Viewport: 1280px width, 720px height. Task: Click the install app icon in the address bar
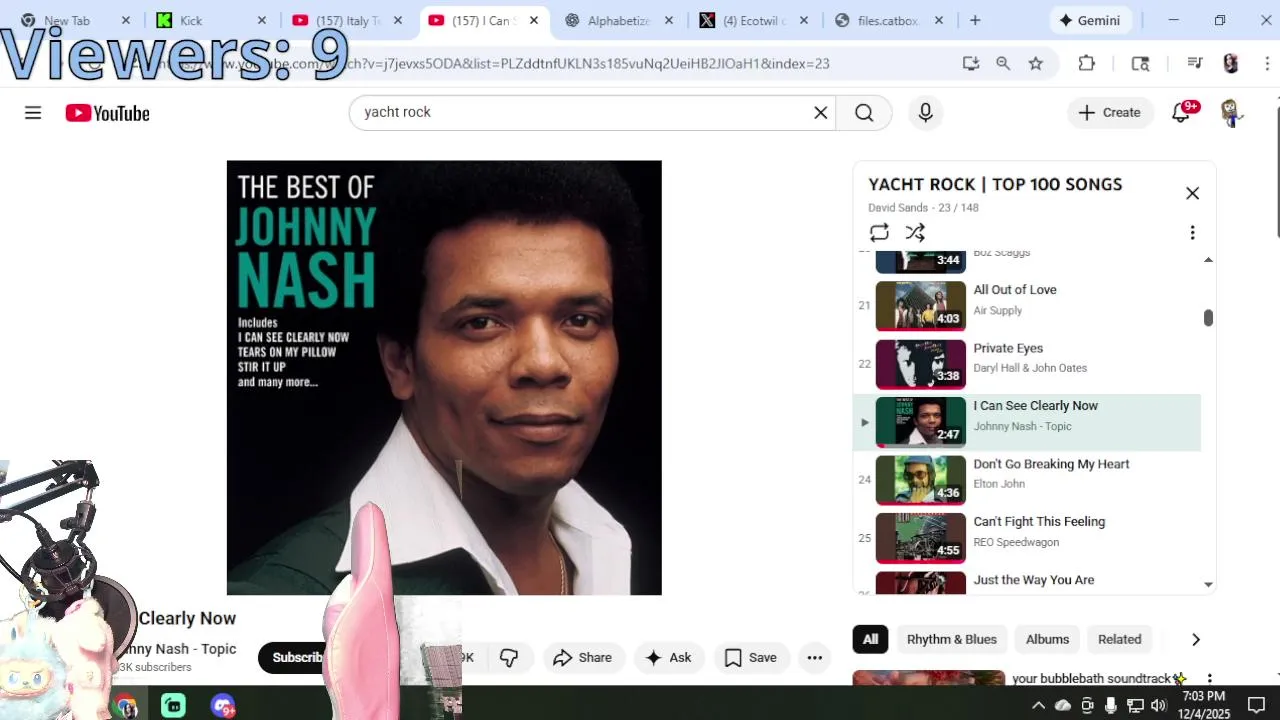970,63
